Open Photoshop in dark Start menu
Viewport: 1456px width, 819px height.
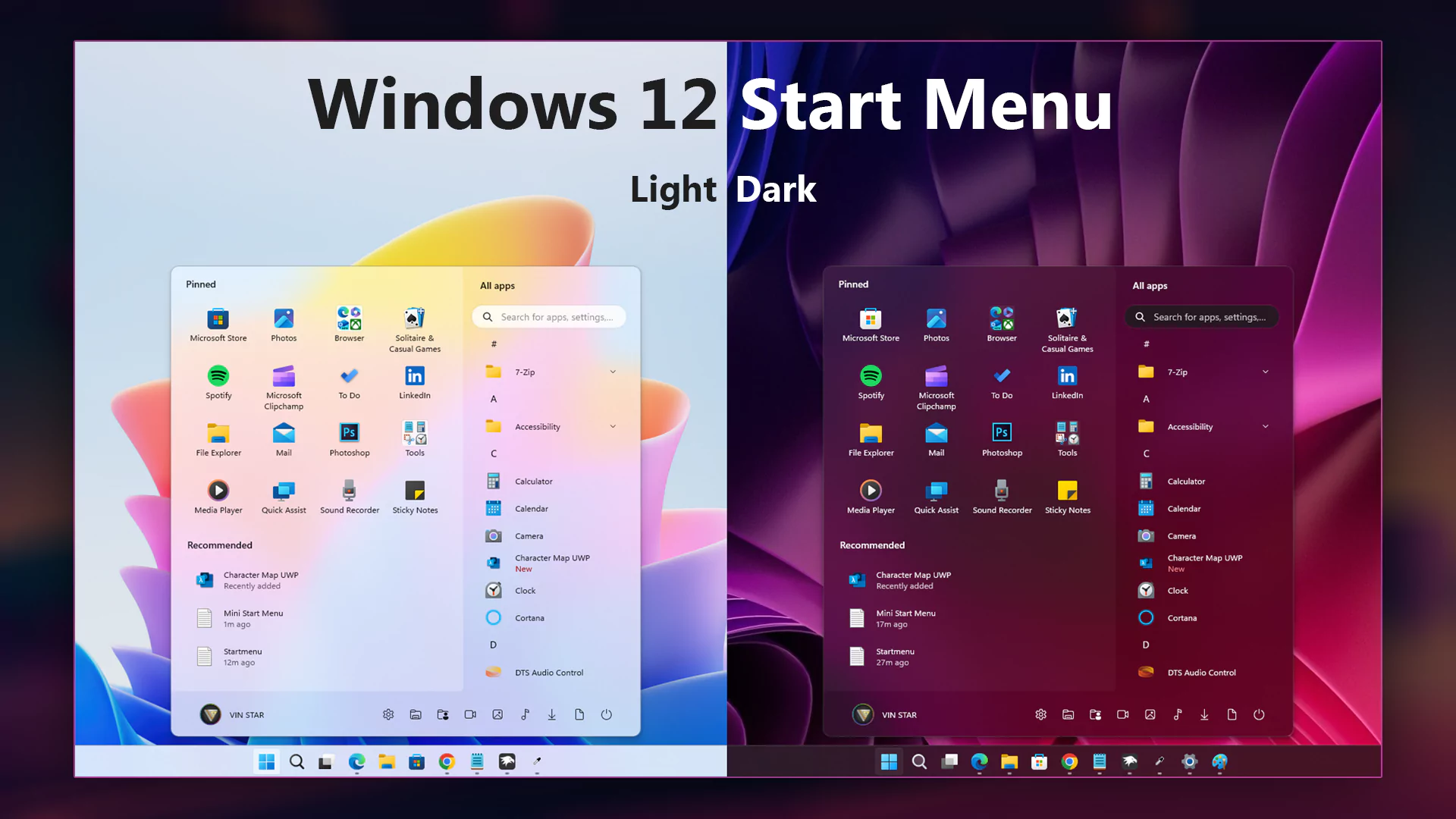point(1002,440)
